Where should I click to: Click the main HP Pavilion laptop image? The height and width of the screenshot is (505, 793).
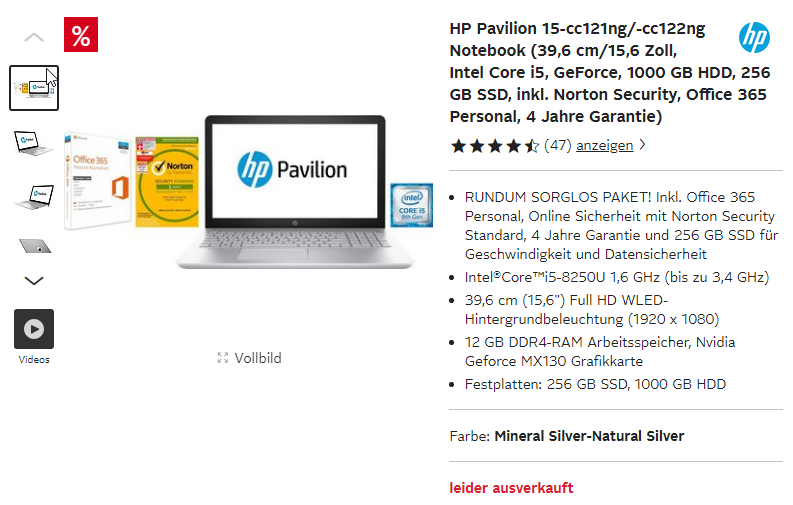295,192
